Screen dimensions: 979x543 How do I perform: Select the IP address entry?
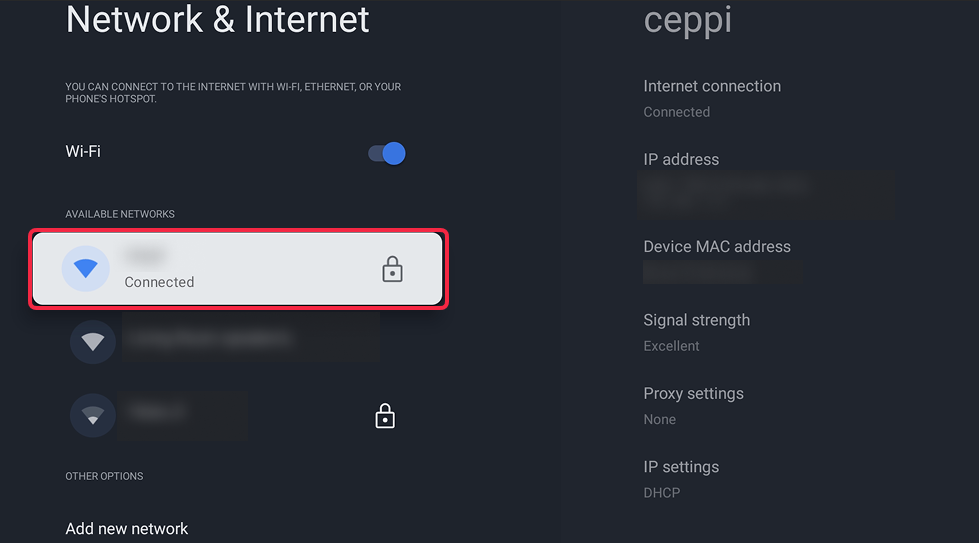(x=681, y=160)
